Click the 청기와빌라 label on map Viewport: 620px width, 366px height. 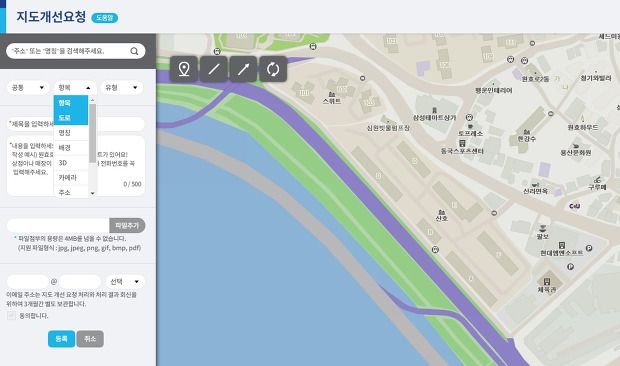(596, 78)
